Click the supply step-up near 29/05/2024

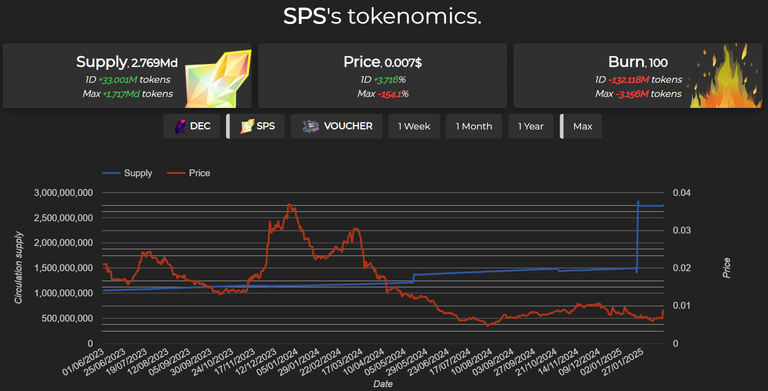coord(414,278)
